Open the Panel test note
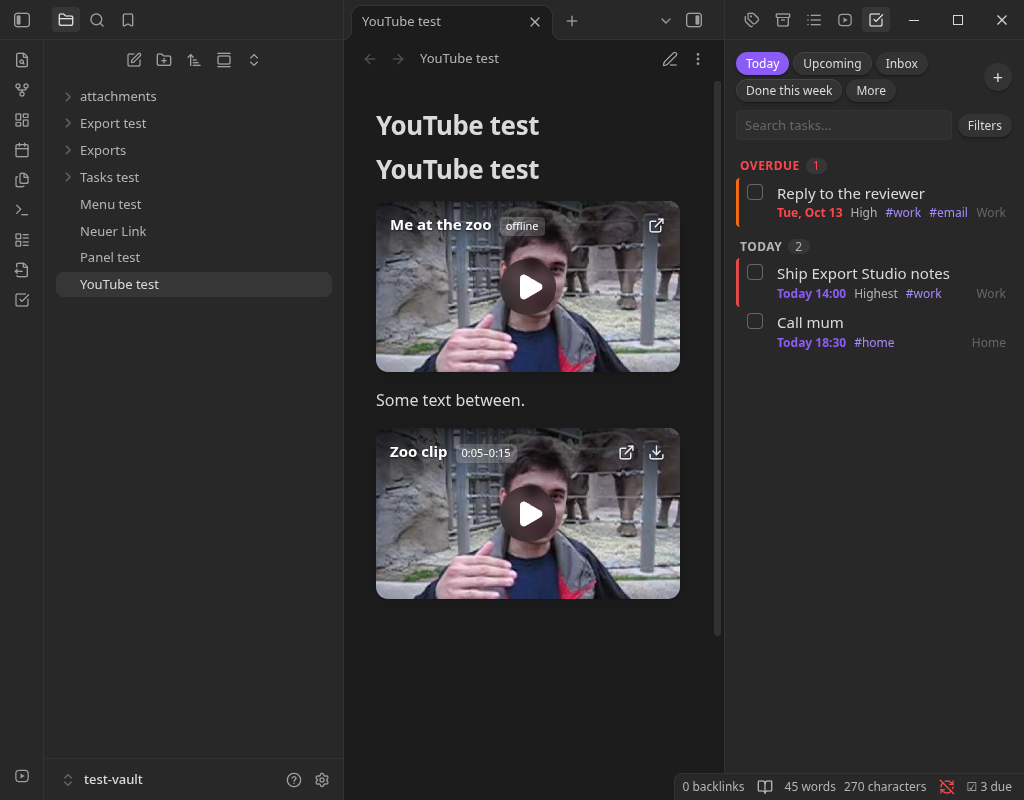Viewport: 1024px width, 800px height. pos(194,258)
